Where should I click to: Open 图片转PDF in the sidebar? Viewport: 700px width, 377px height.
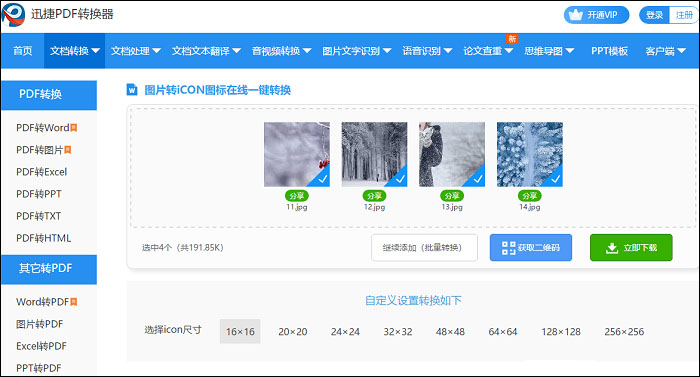[x=40, y=324]
